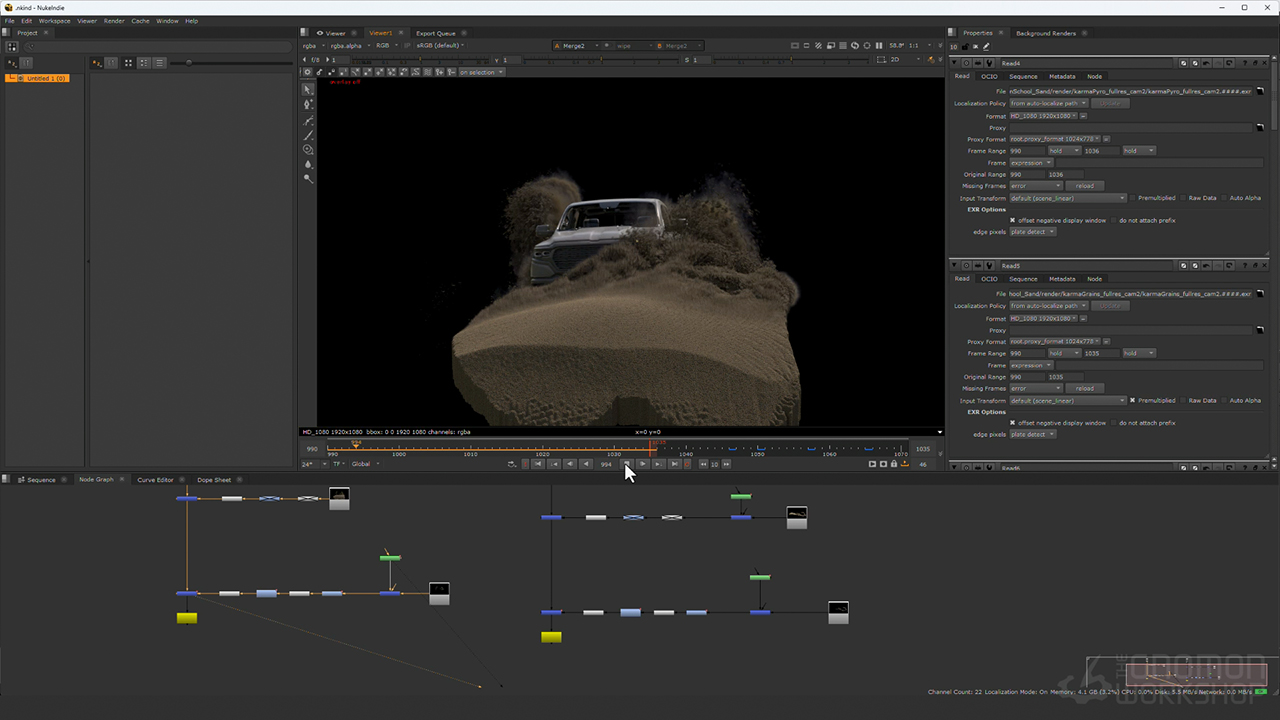Open the Render menu
The image size is (1280, 720).
(x=114, y=20)
